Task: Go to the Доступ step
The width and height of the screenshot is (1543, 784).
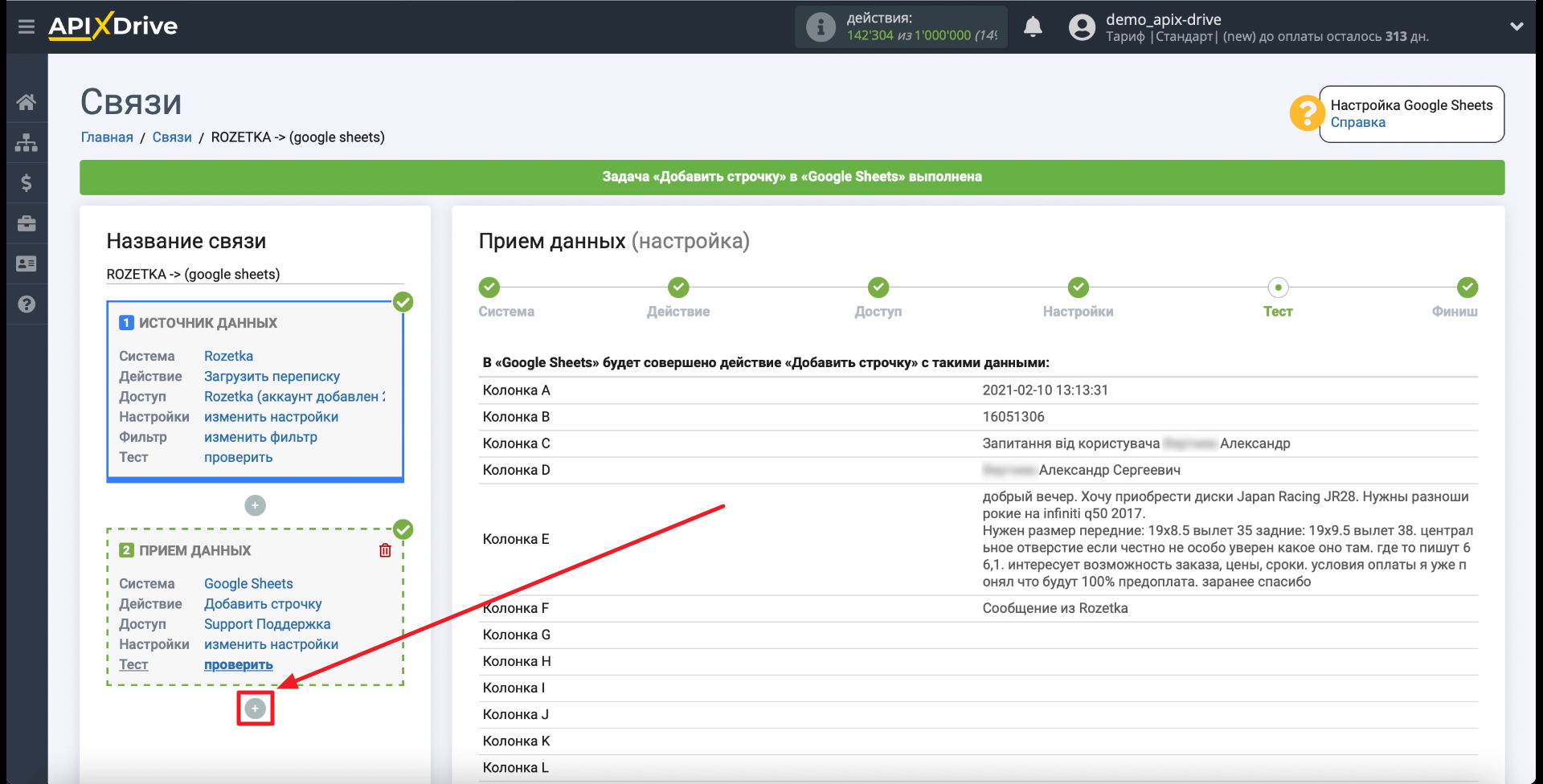Action: (878, 288)
